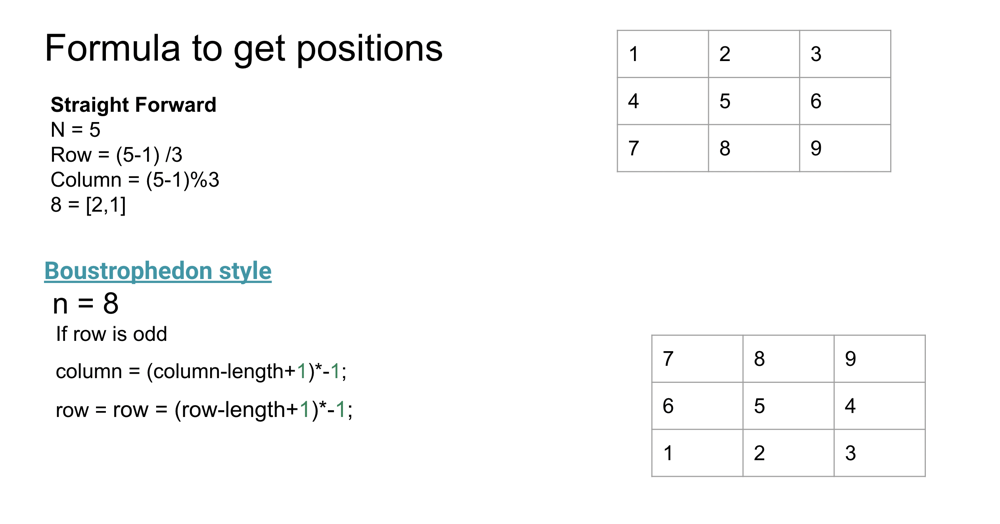
Task: Click the 'Formula to get positions' title
Action: coord(243,48)
